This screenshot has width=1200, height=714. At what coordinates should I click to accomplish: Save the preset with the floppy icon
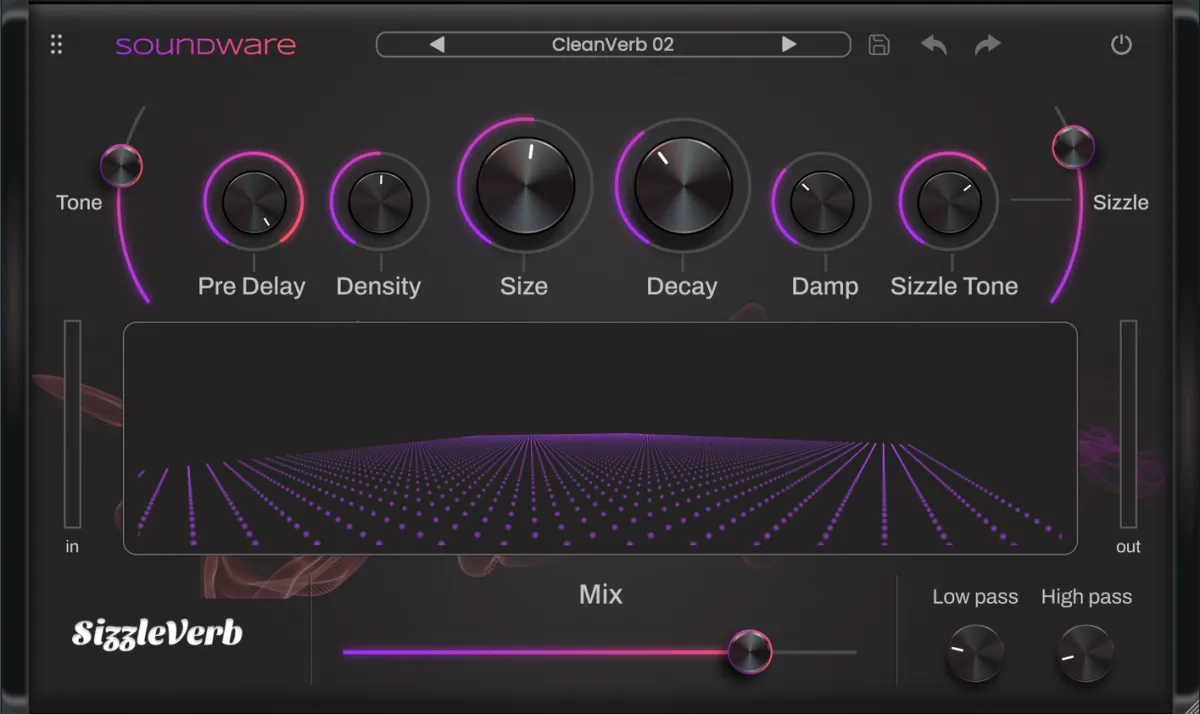879,44
